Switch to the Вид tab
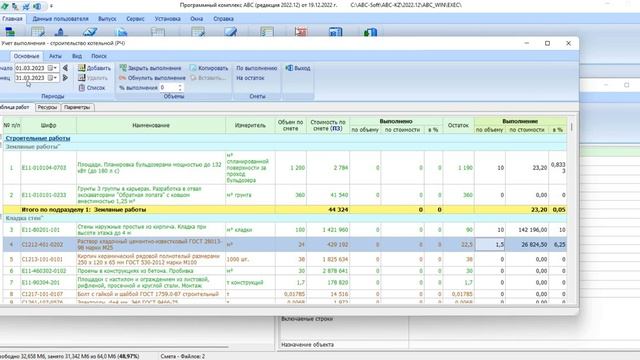Screen dimensions: 640x360 pos(77,56)
